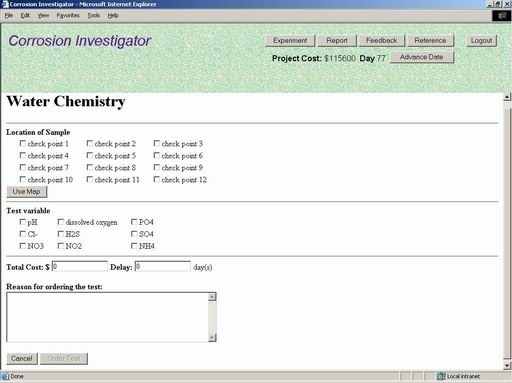The width and height of the screenshot is (512, 383).
Task: Check the NO2 checkbox
Action: click(61, 246)
